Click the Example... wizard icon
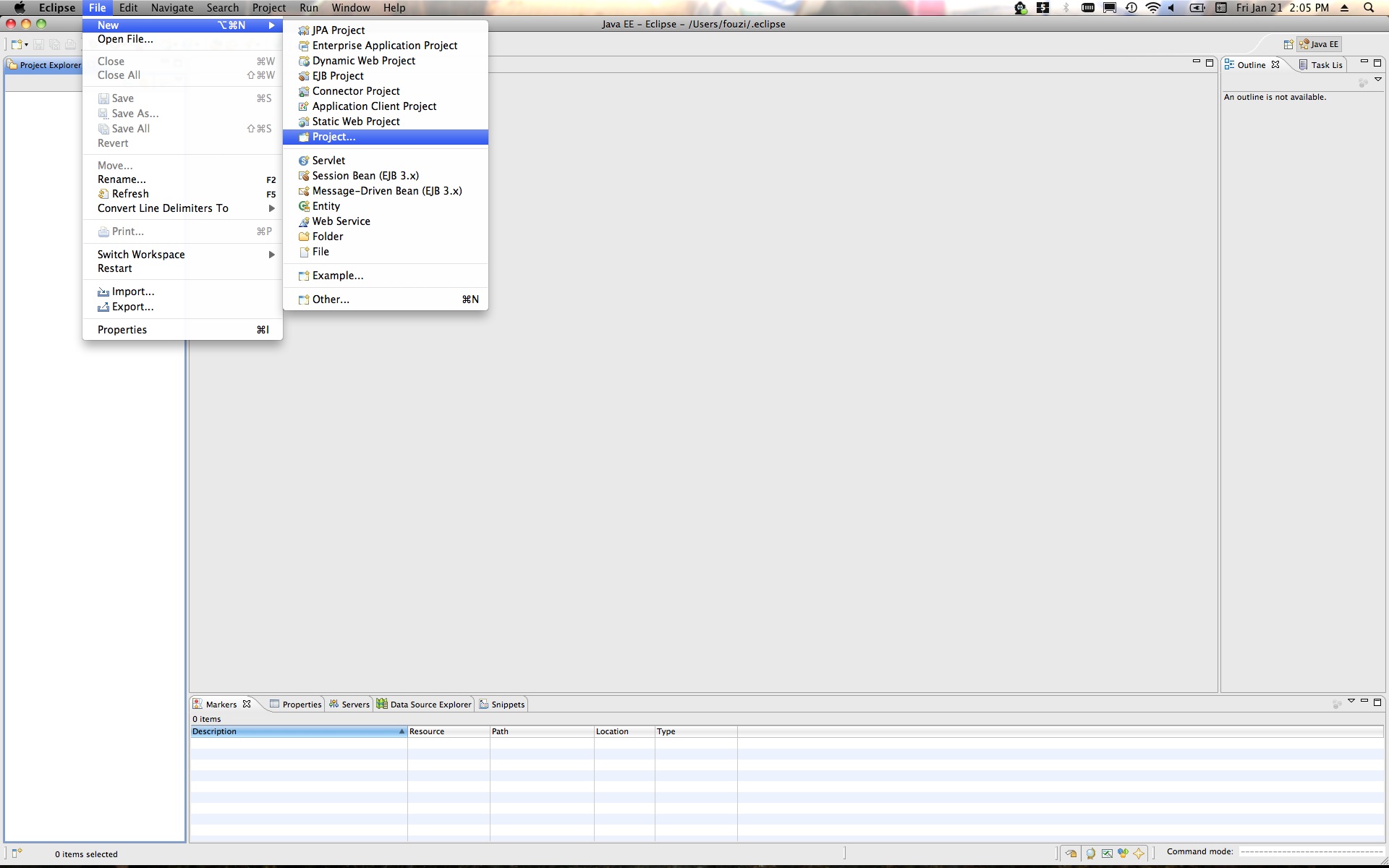This screenshot has height=868, width=1389. click(304, 276)
